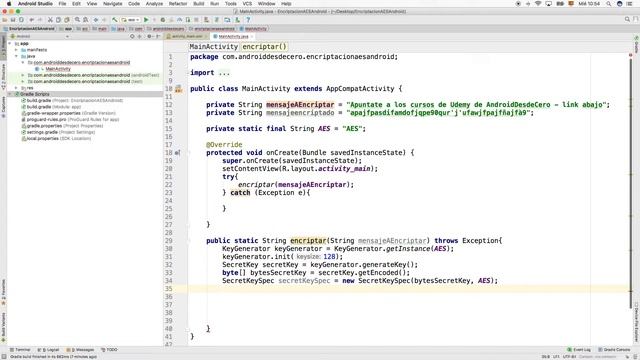The image size is (640, 360).
Task: Open the run configuration app dropdown
Action: point(131,20)
